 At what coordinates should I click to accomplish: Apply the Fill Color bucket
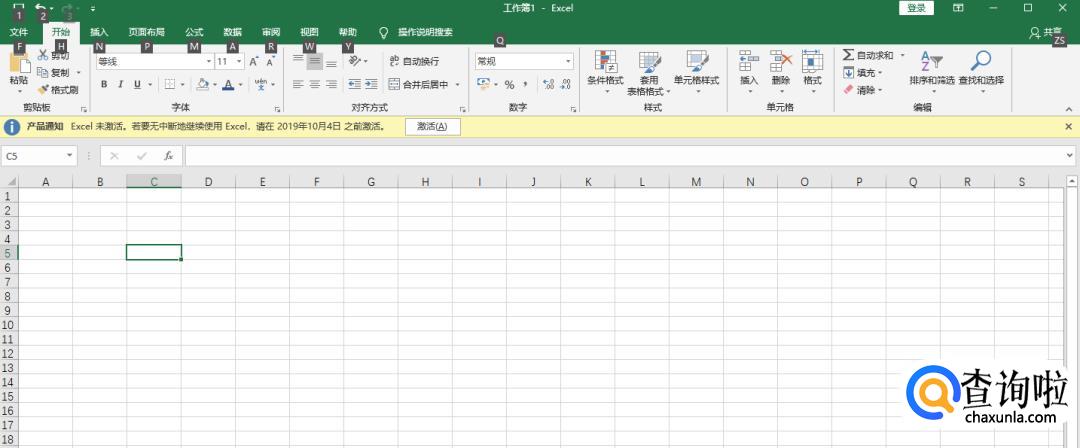point(202,84)
